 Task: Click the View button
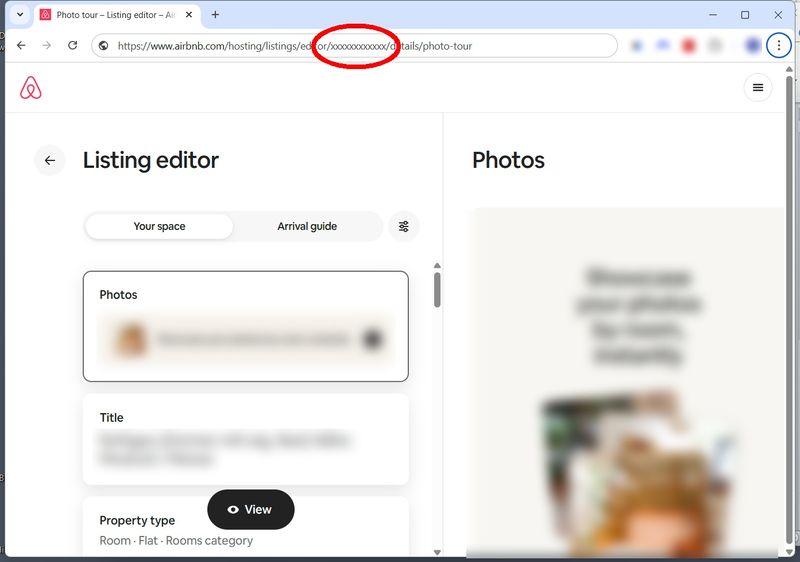coord(250,509)
